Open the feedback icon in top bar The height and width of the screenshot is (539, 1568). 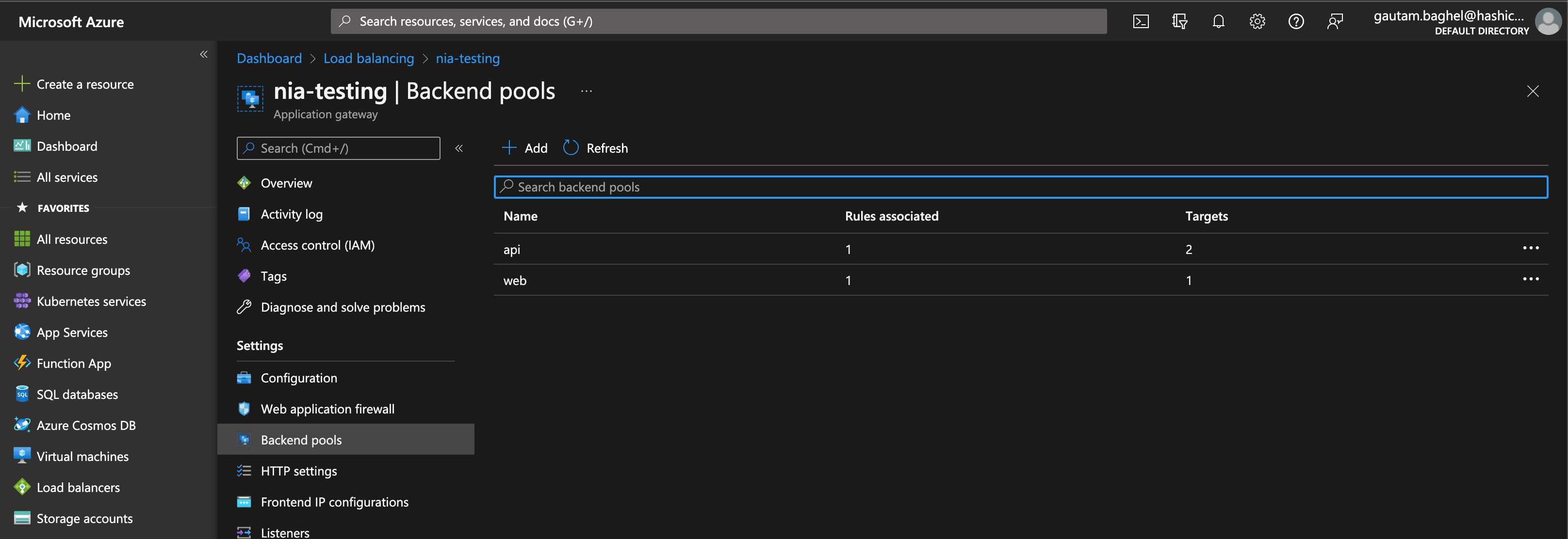(x=1335, y=22)
